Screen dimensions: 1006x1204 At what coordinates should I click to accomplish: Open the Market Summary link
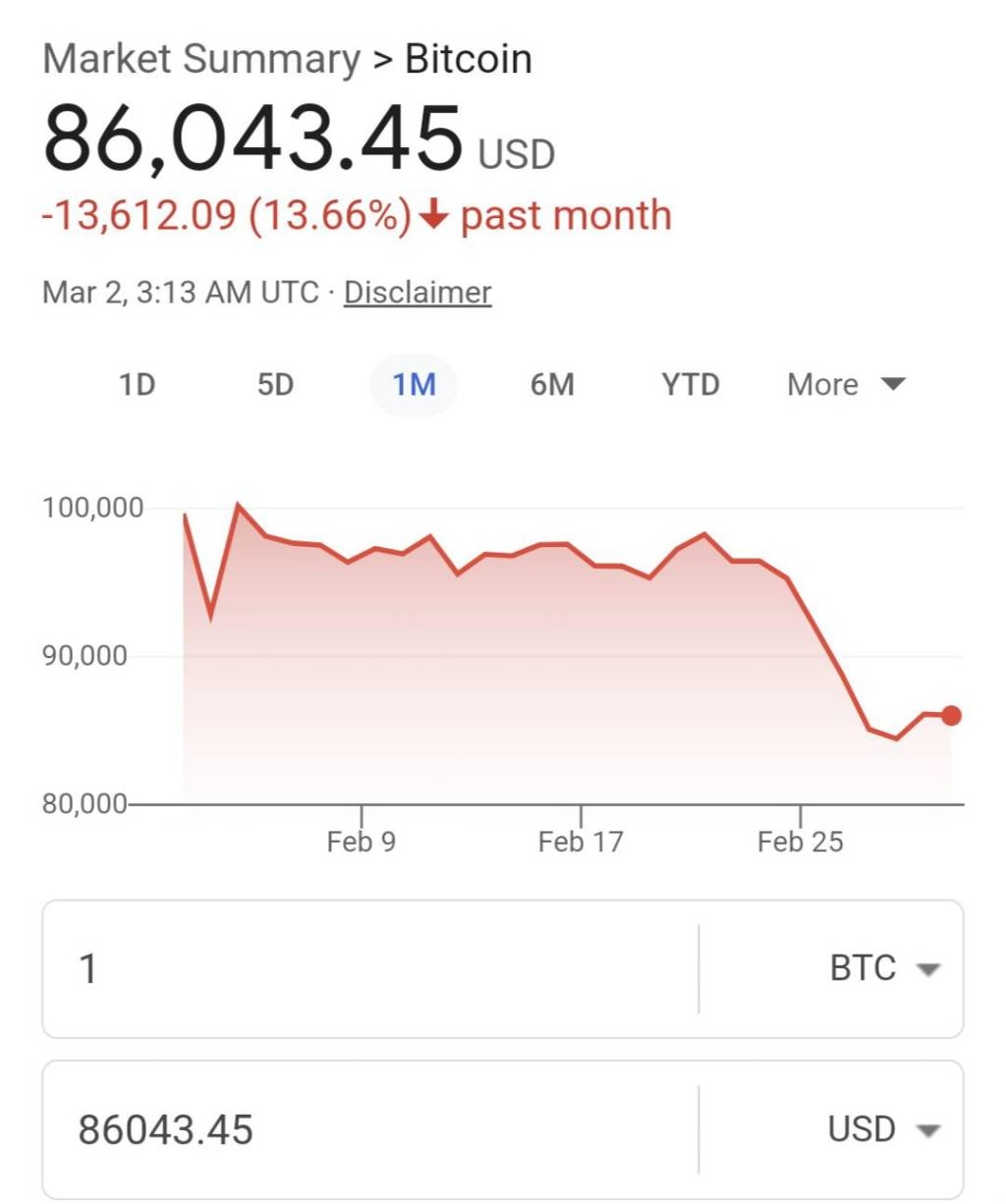(201, 59)
